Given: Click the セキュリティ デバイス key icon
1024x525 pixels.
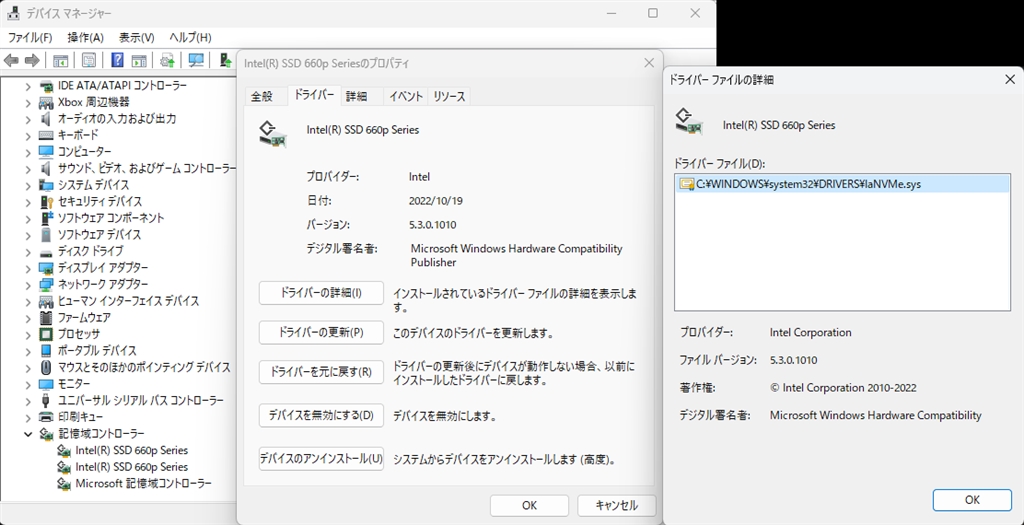Looking at the screenshot, I should click(46, 202).
